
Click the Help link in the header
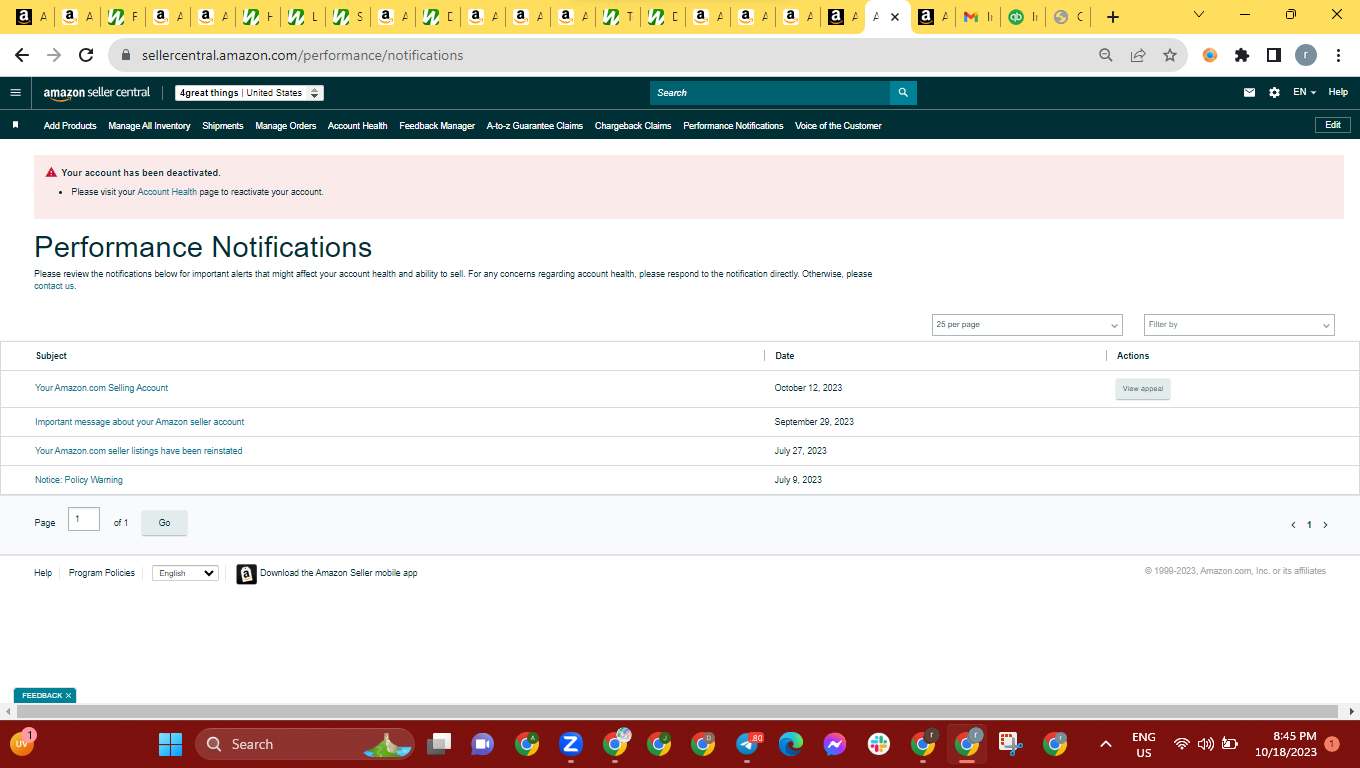pos(1338,93)
